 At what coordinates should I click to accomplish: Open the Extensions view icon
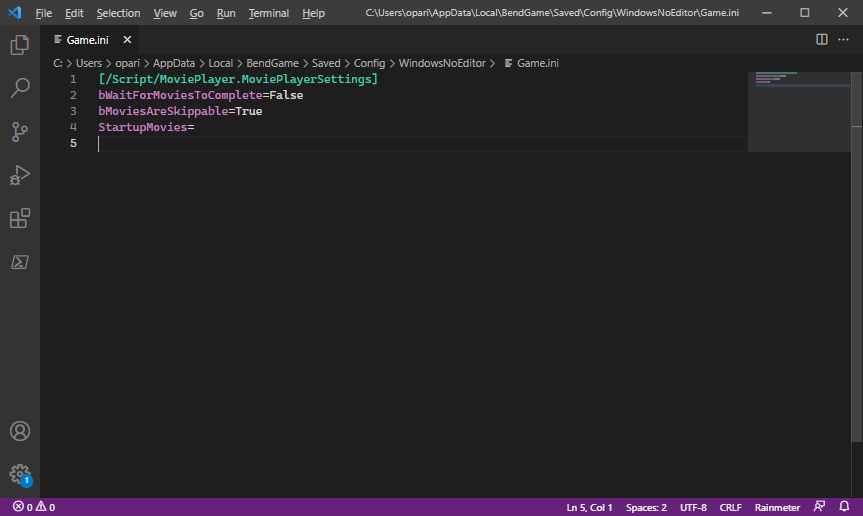click(x=20, y=218)
